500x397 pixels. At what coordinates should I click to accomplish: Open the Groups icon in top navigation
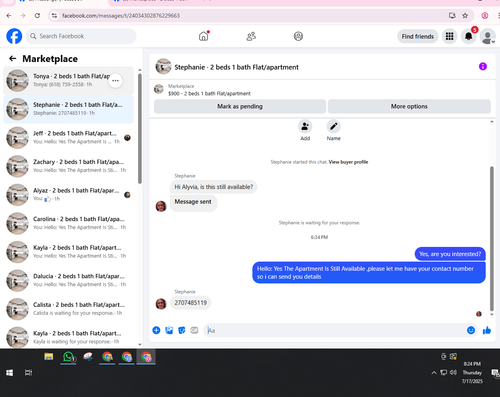298,36
